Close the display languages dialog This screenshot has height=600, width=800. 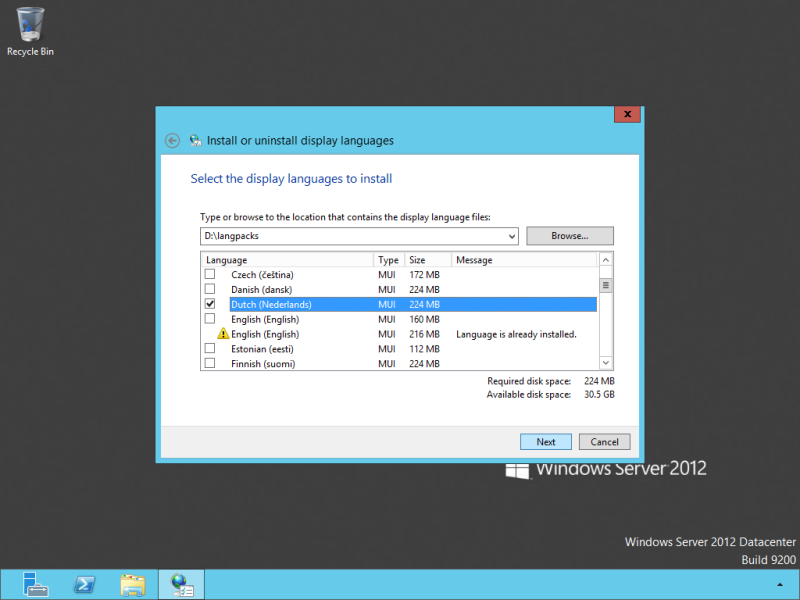[x=628, y=114]
